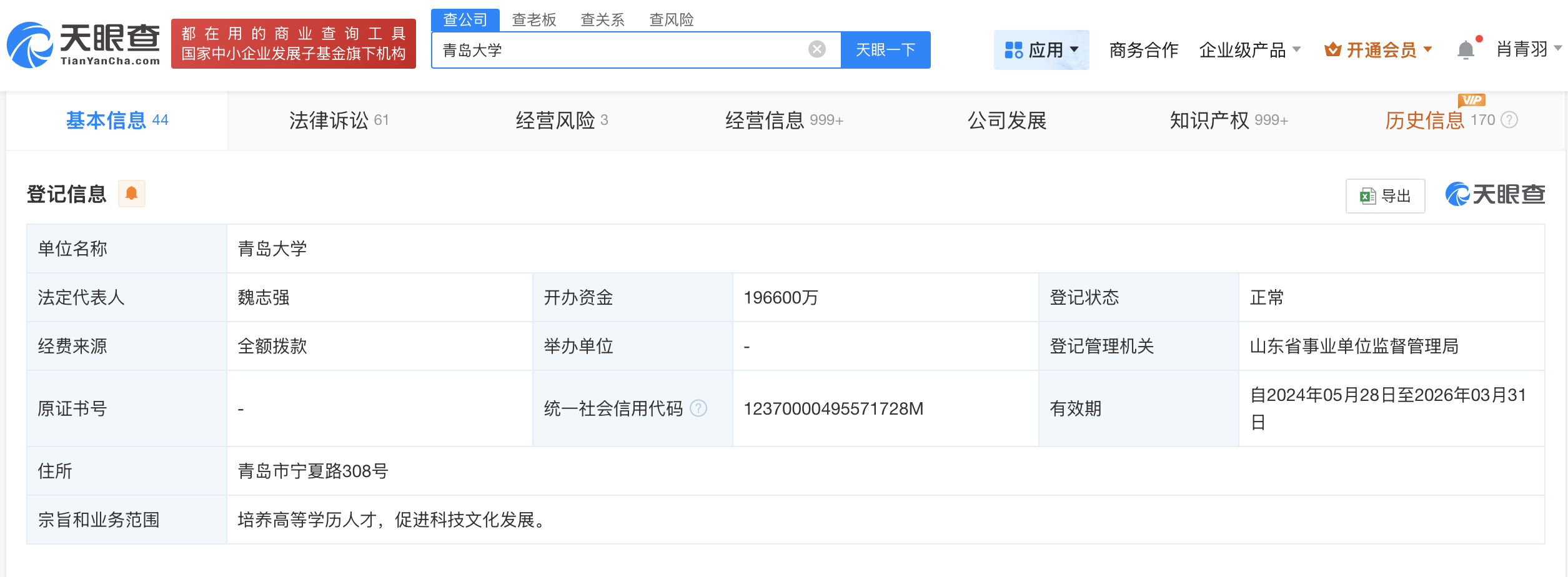Click the VIP badge above 历史信息
1568x577 pixels.
1471,100
